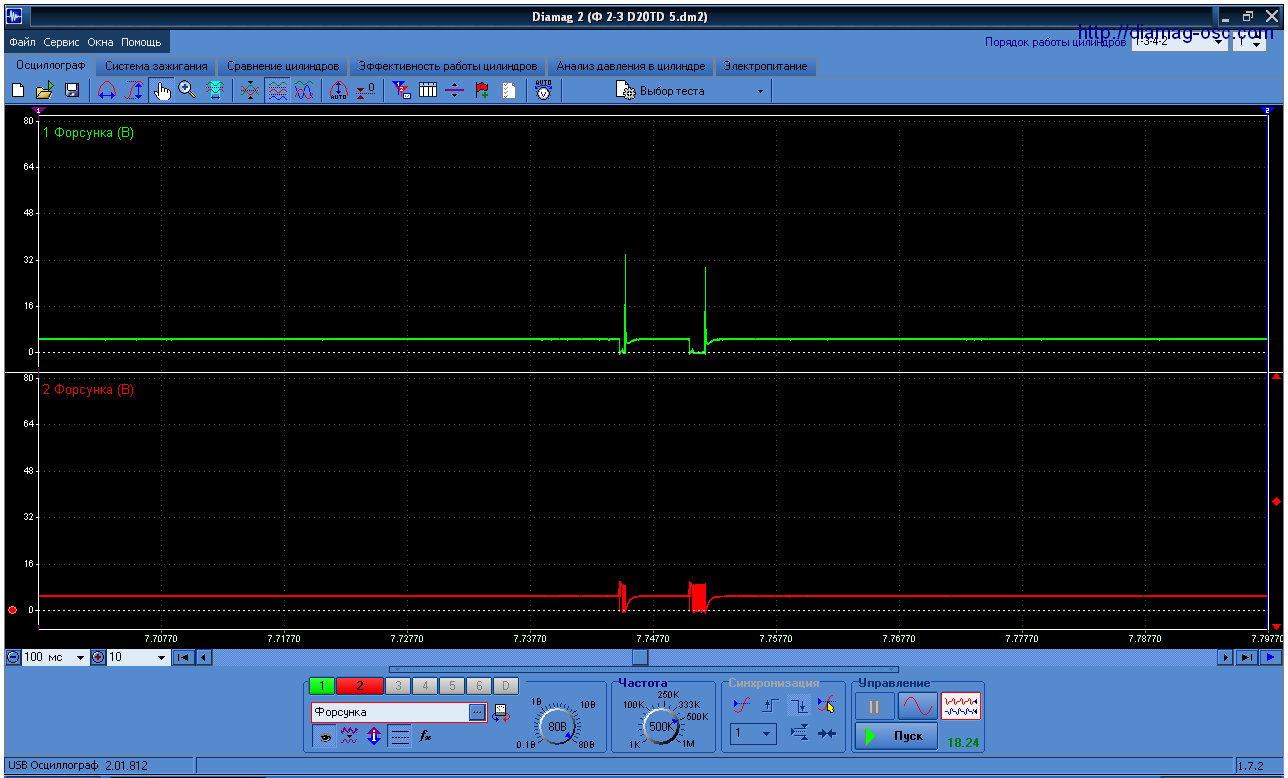Toggle the horizontal lines display icon
Screen dimensions: 1288x778
click(x=400, y=737)
